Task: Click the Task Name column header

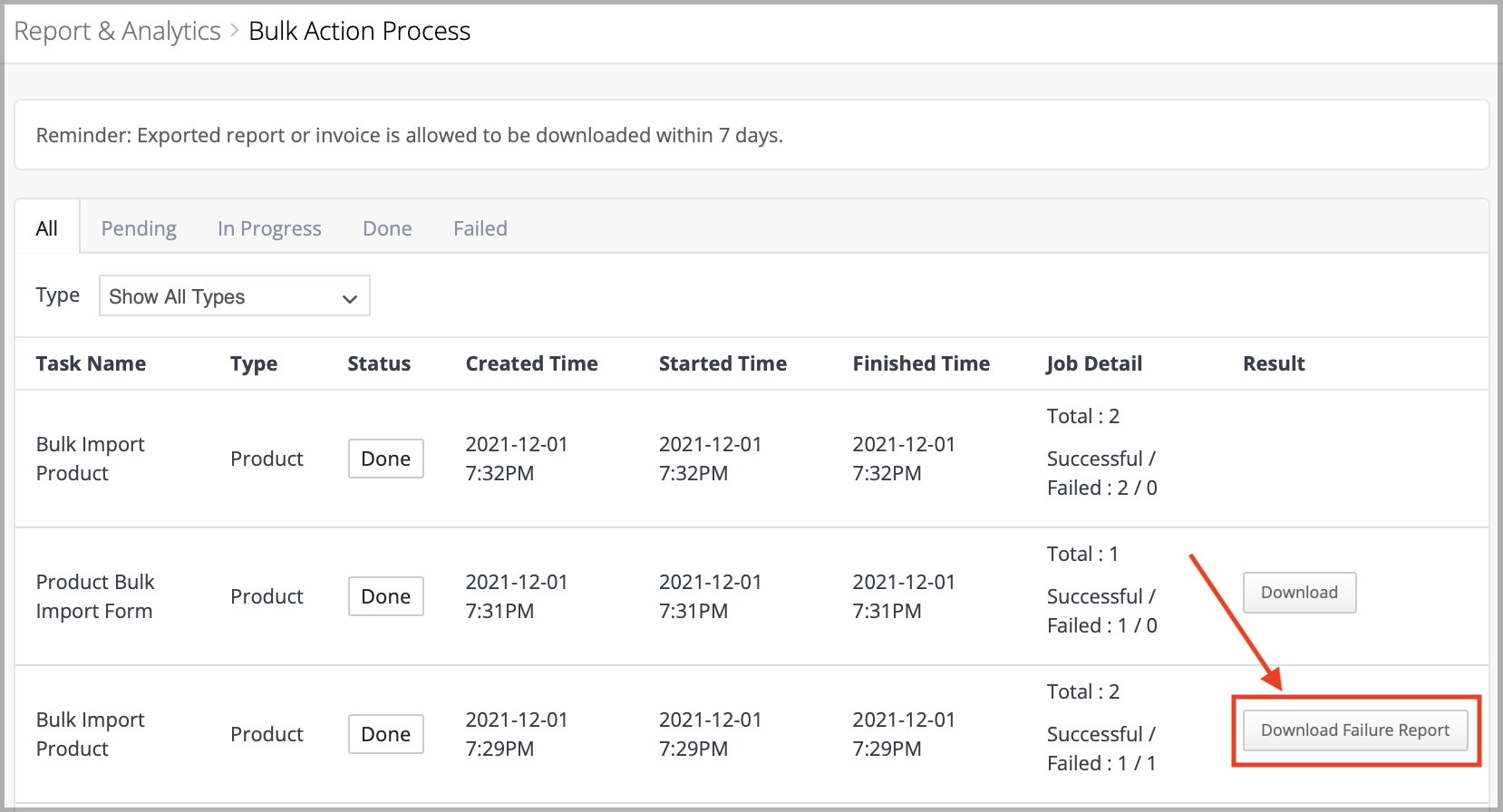Action: click(91, 363)
